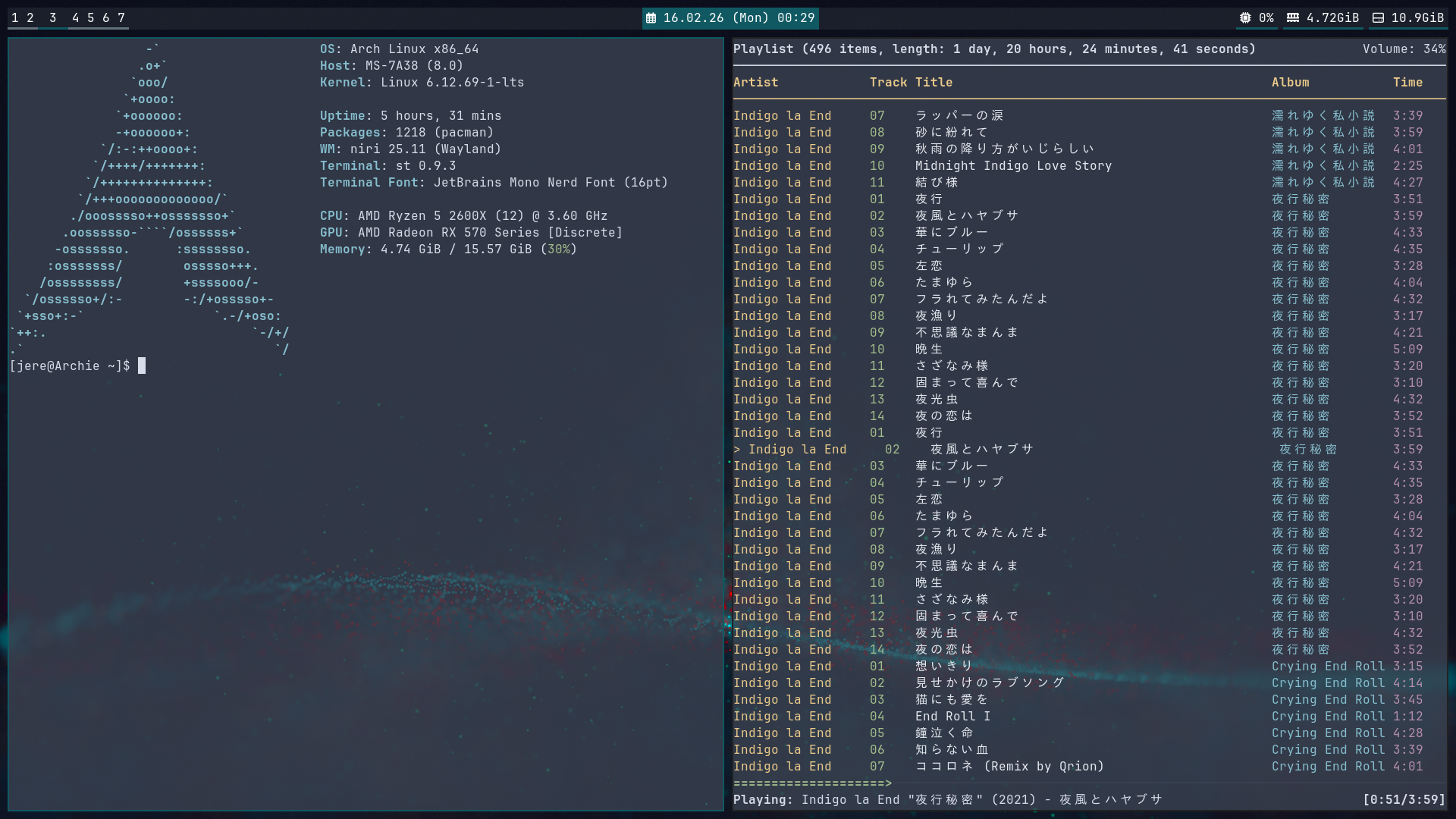
Task: Click the disk usage drive icon
Action: [x=1379, y=18]
